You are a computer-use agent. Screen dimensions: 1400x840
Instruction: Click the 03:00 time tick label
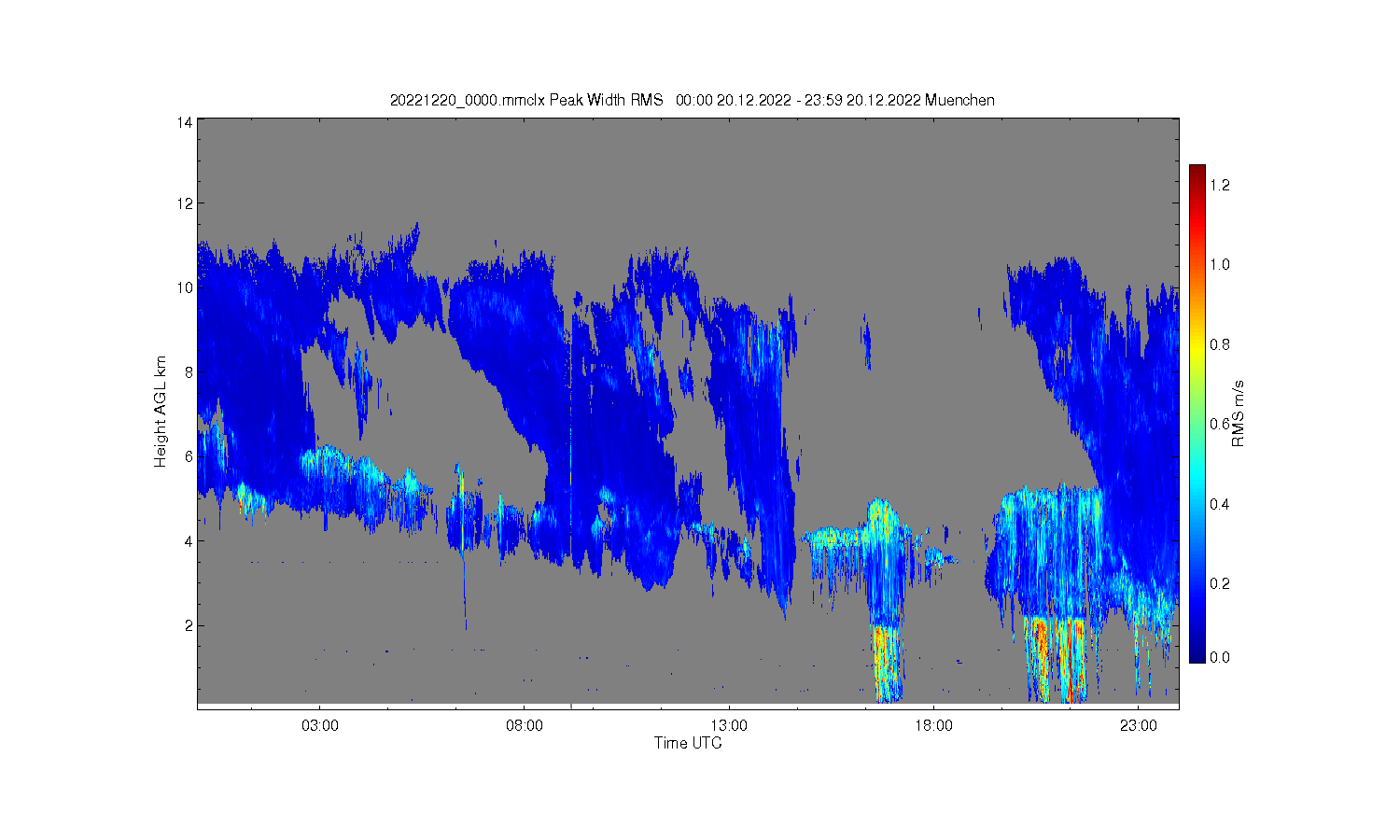click(320, 725)
